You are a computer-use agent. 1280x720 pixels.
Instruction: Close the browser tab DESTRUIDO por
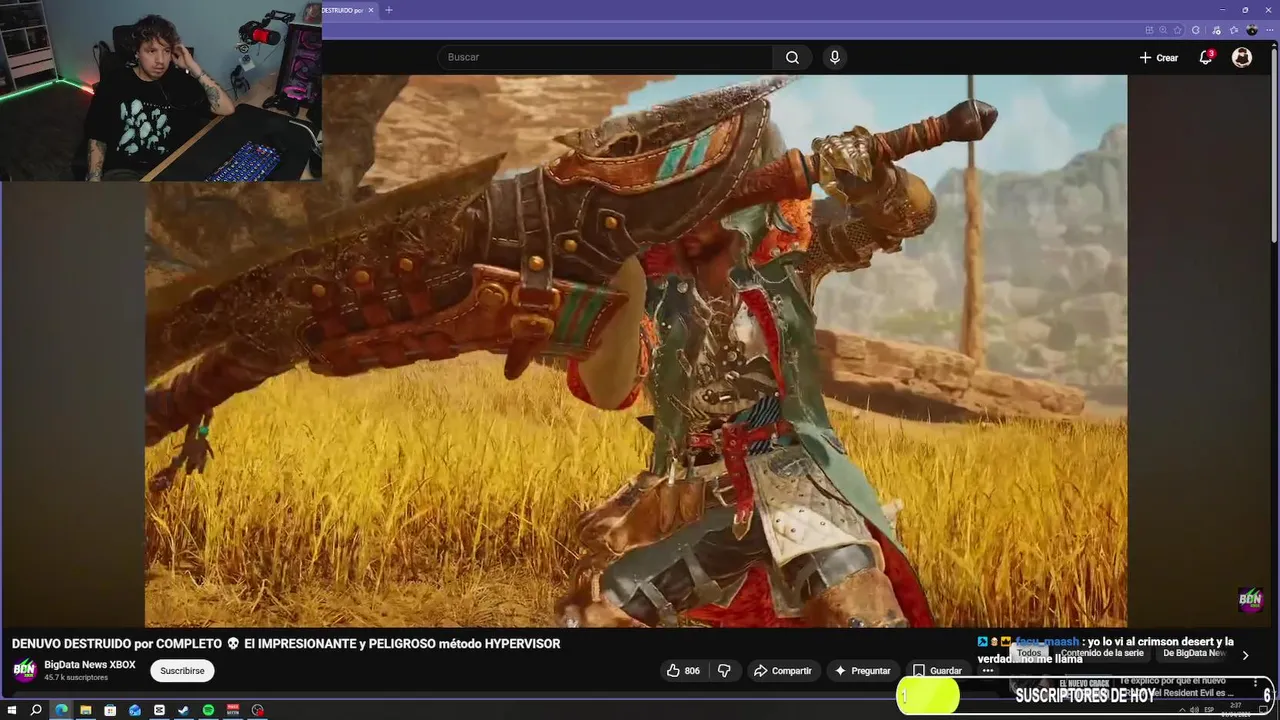pos(371,10)
